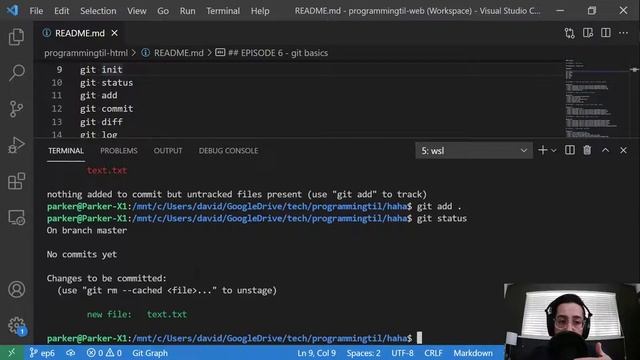Change language mode Markdown item
This screenshot has height=360, width=640.
coord(473,353)
